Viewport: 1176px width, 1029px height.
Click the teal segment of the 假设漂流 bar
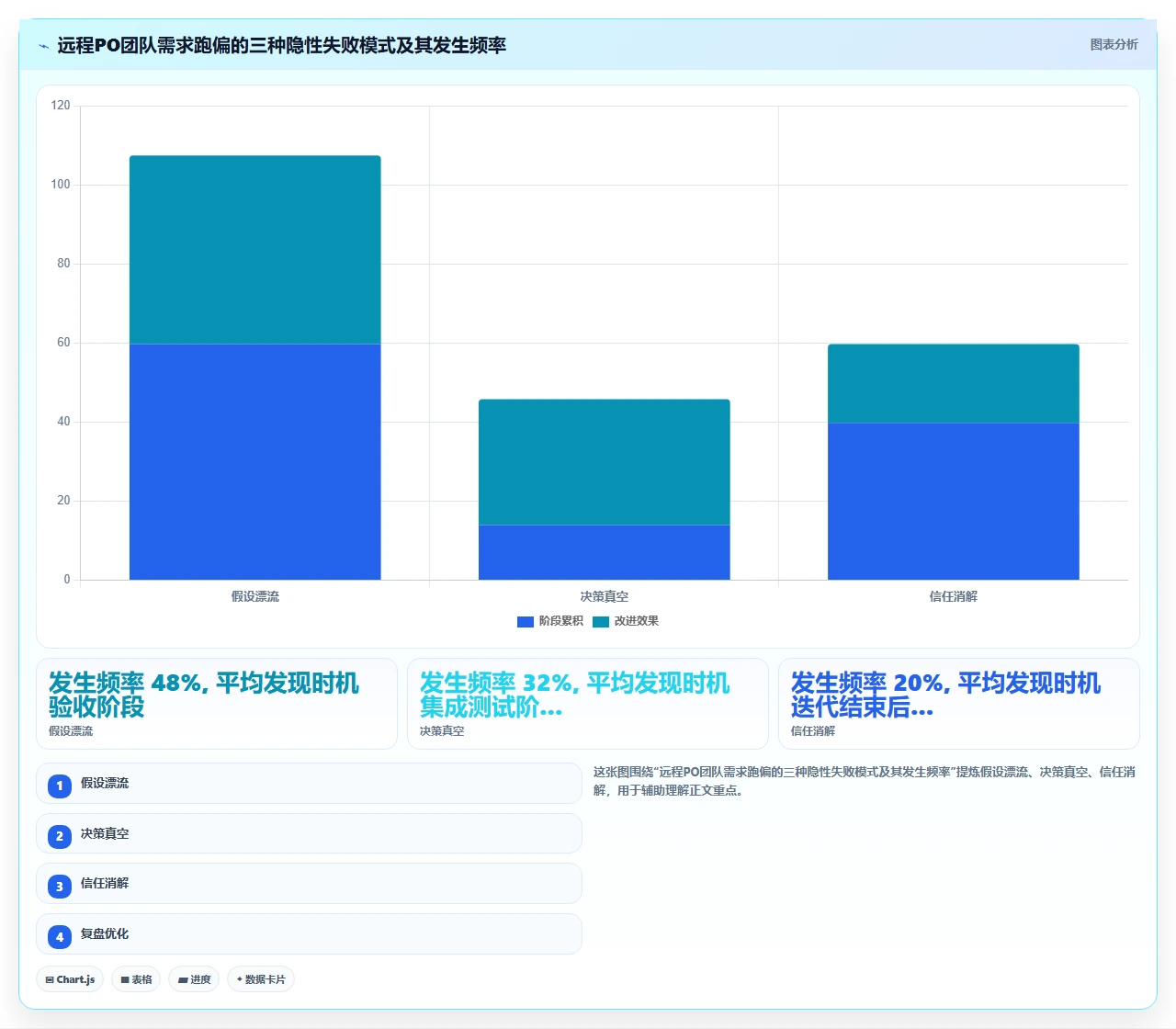(x=255, y=250)
